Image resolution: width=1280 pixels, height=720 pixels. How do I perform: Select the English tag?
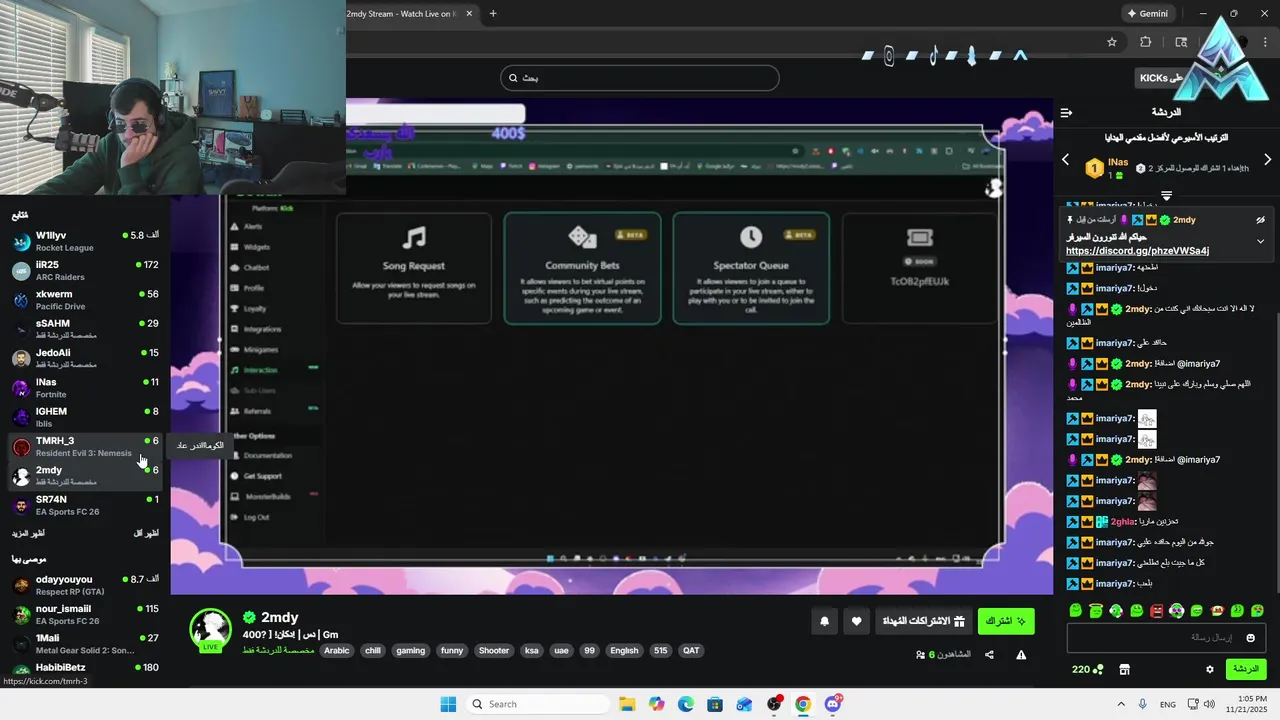click(624, 650)
